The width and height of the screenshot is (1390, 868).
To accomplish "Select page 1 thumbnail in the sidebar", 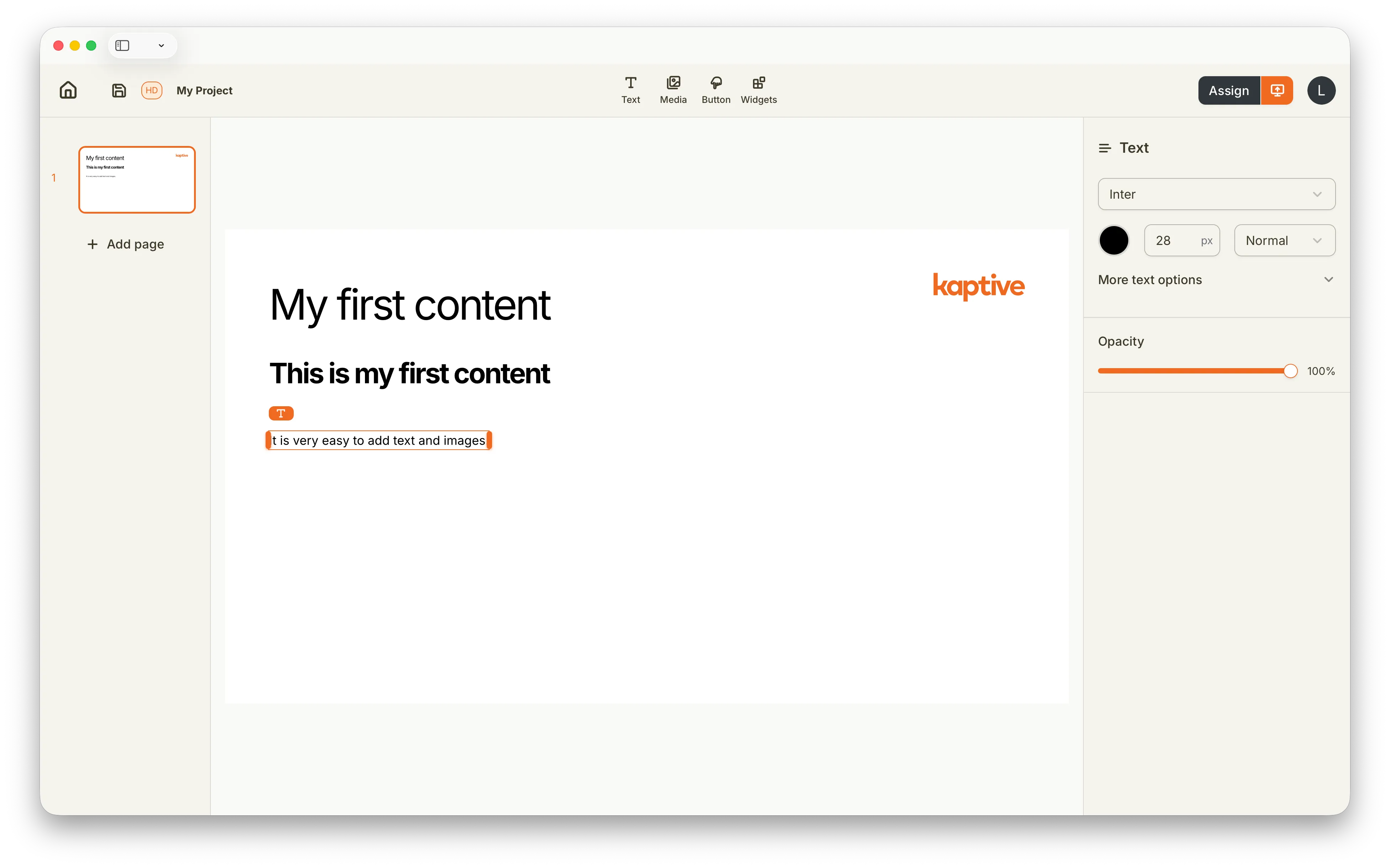I will 137,180.
